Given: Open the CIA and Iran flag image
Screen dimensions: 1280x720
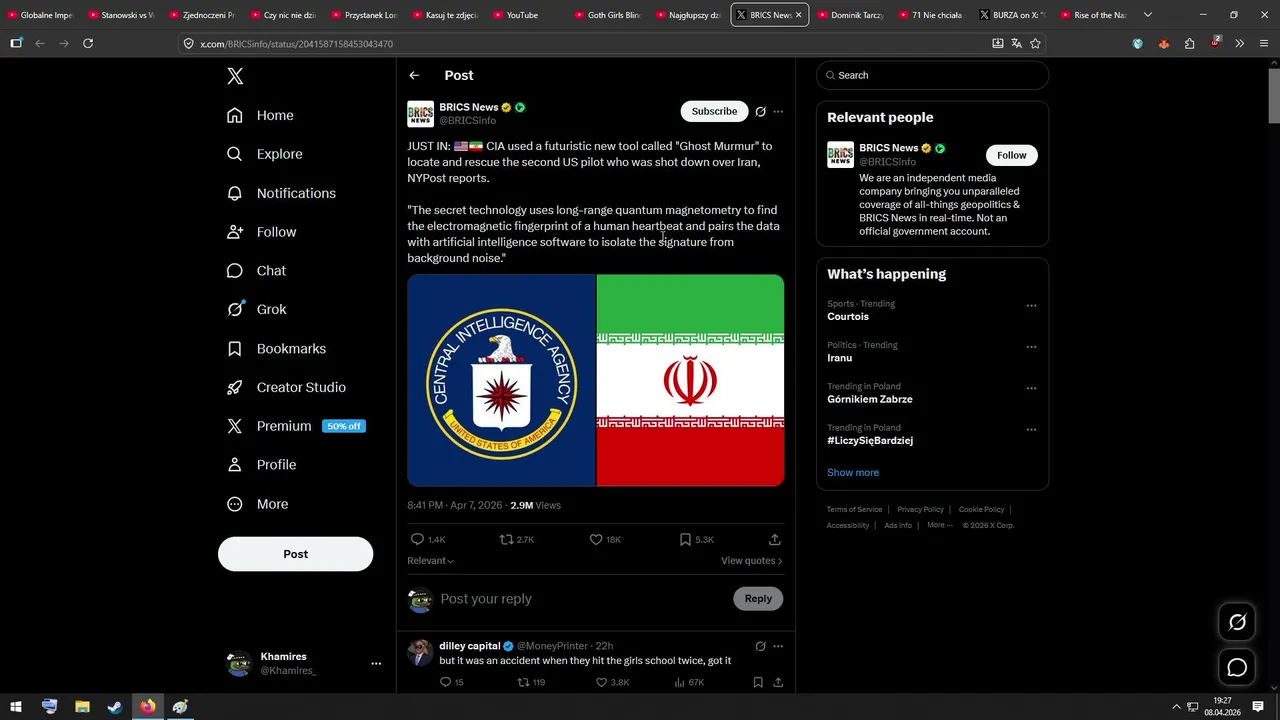Looking at the screenshot, I should [595, 380].
